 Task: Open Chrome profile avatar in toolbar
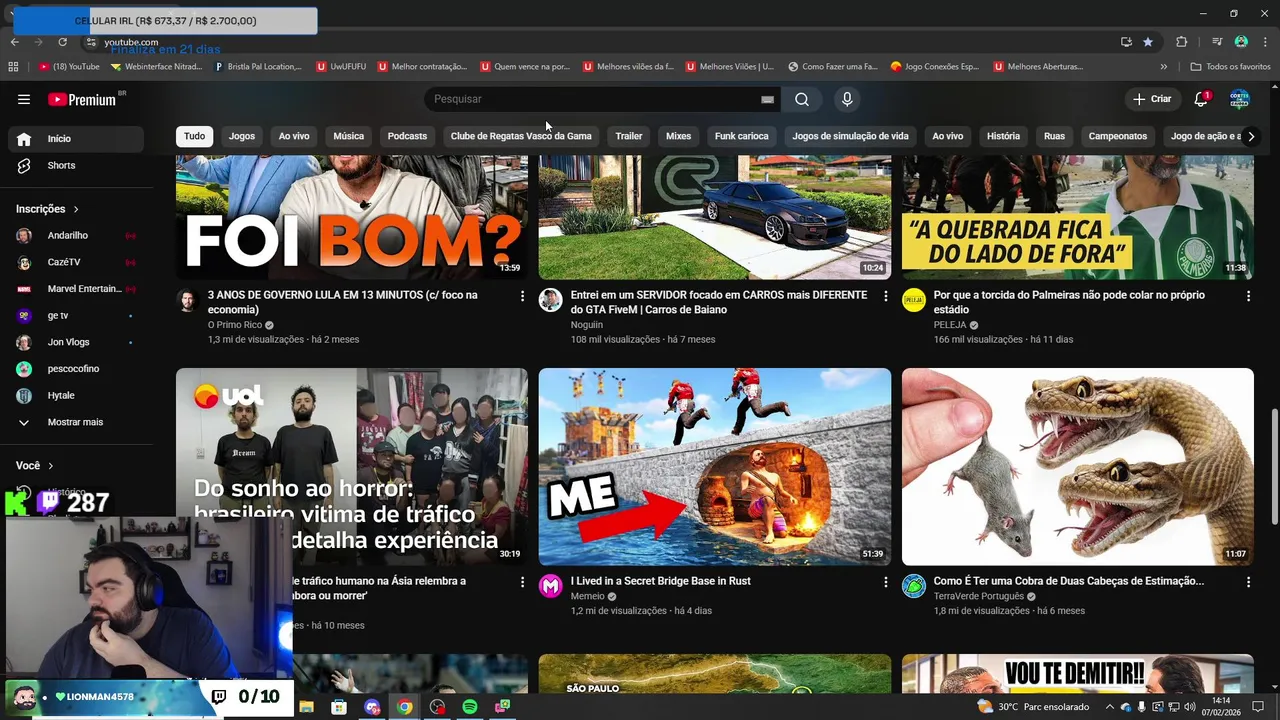click(x=1241, y=42)
